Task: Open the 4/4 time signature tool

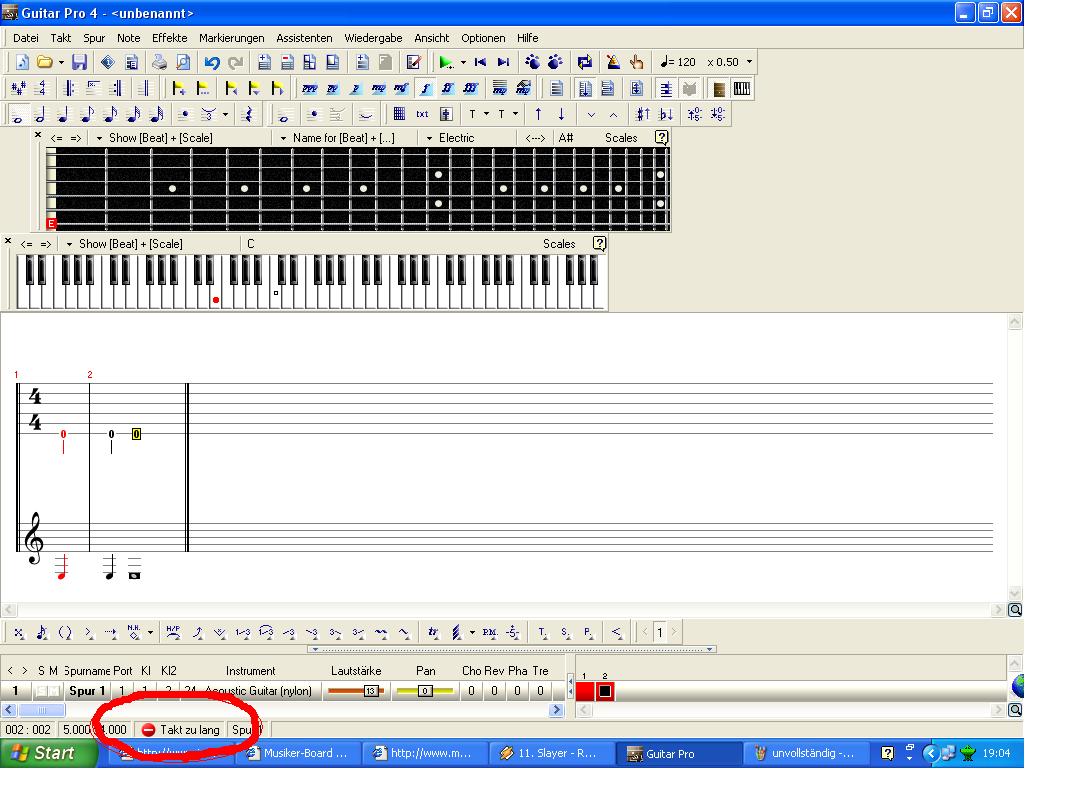Action: point(42,88)
